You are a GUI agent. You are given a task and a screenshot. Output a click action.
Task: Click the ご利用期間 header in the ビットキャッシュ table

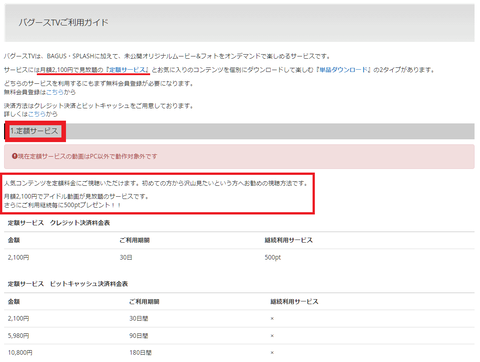coord(144,301)
